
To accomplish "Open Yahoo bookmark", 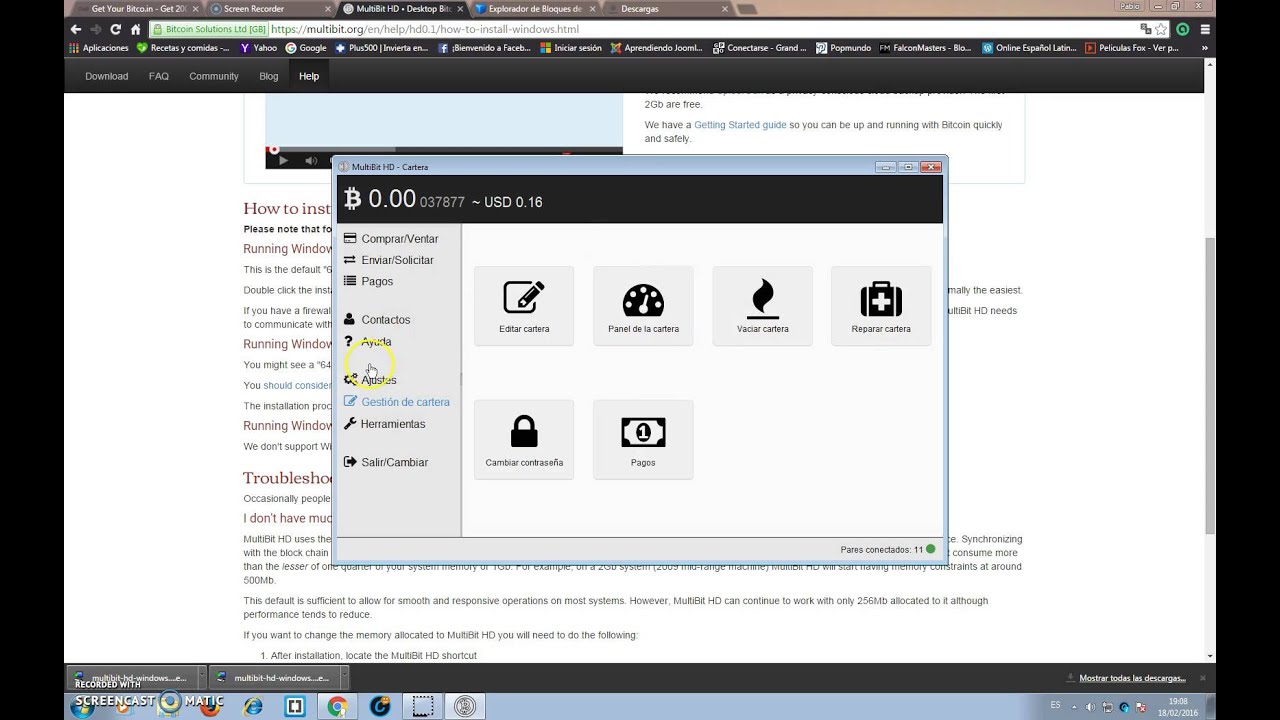I will (257, 47).
